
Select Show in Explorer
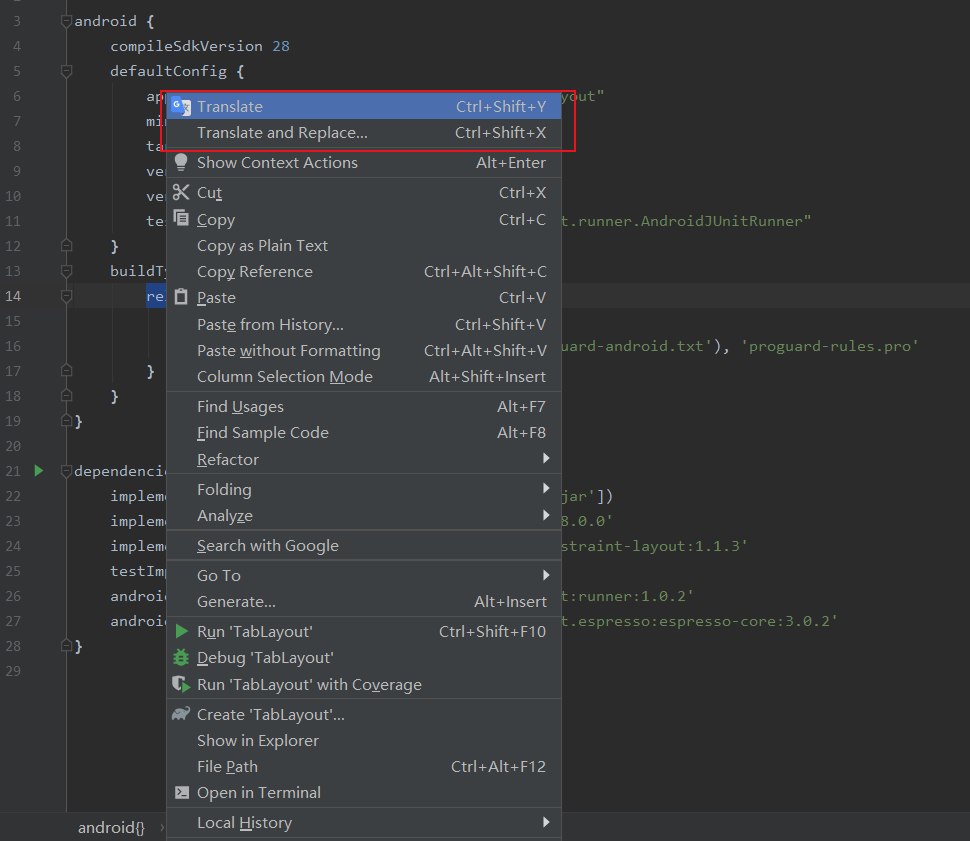tap(364, 741)
